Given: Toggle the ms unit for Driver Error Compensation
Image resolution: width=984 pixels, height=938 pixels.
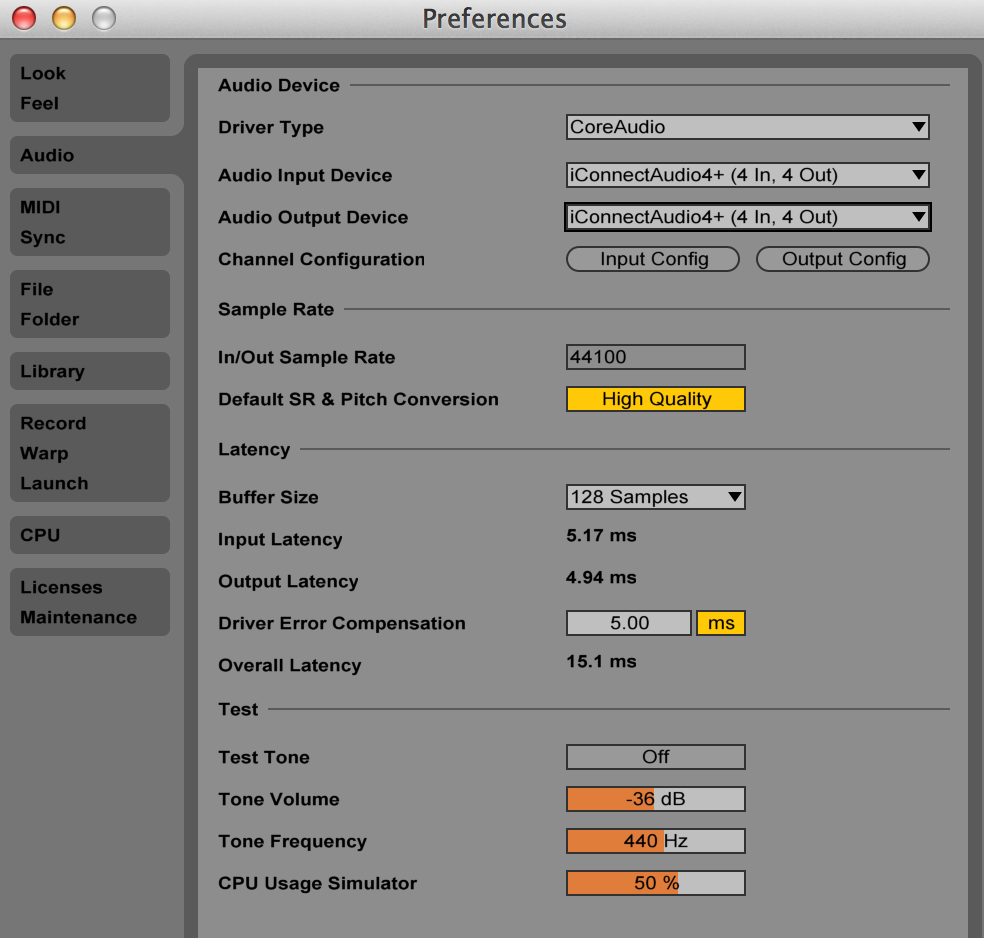Looking at the screenshot, I should [720, 623].
